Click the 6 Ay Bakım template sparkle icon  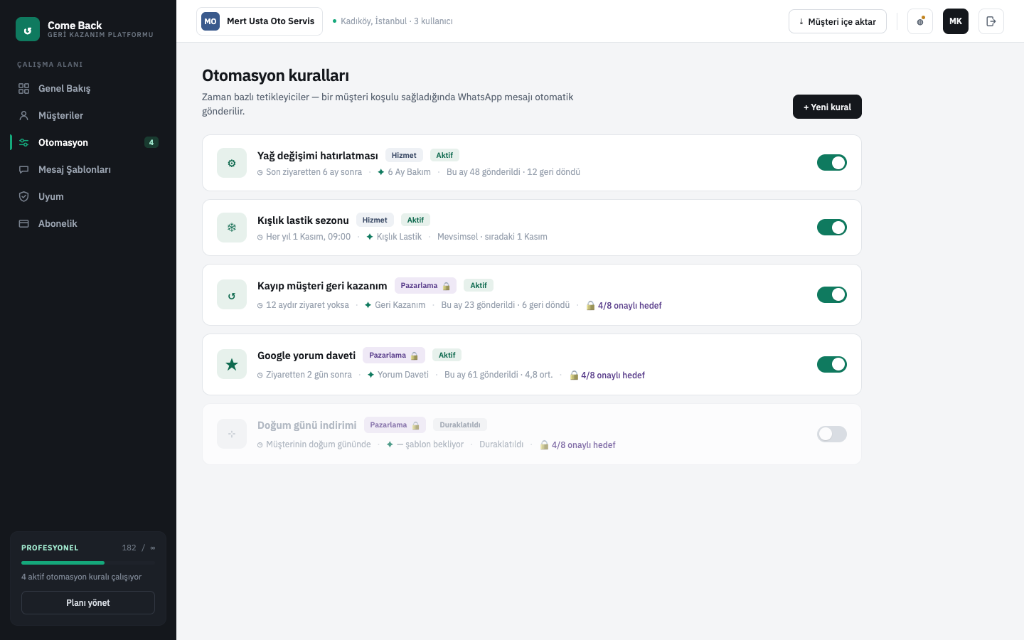click(381, 172)
